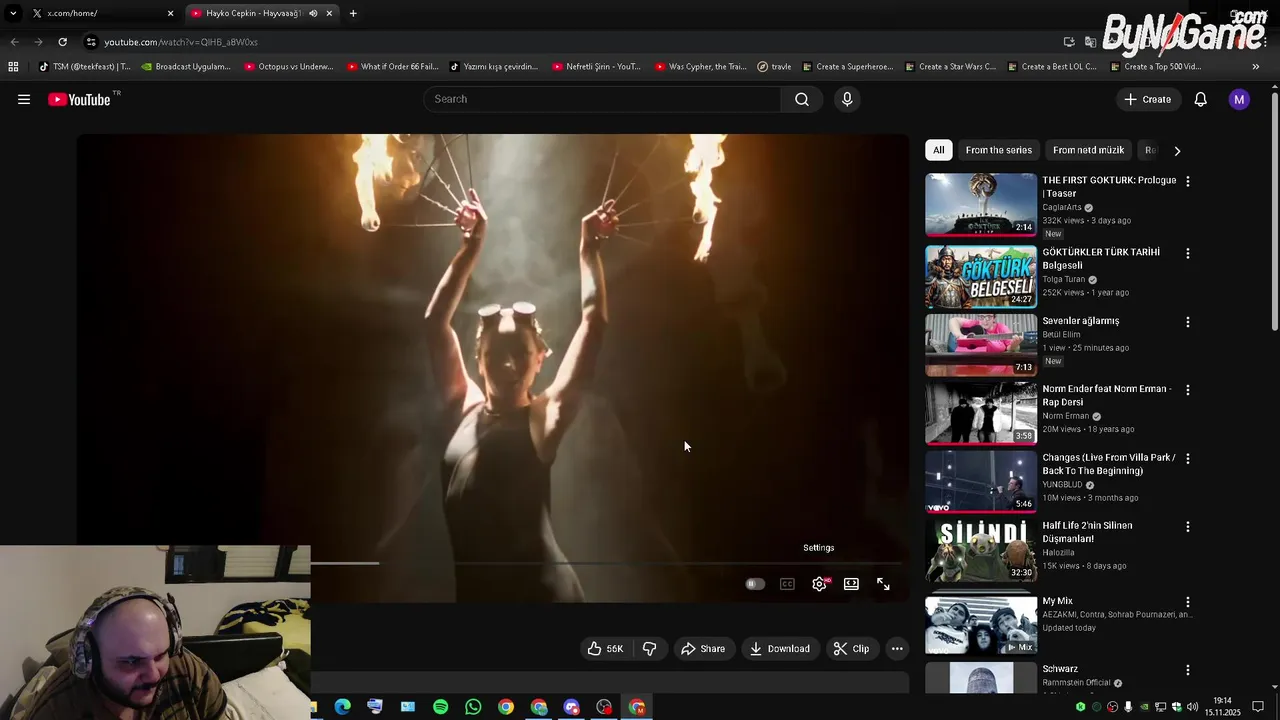Play THE FIRST GOKTURK Prologue thumbnail
Screen dimensions: 1280x720
pyautogui.click(x=981, y=205)
